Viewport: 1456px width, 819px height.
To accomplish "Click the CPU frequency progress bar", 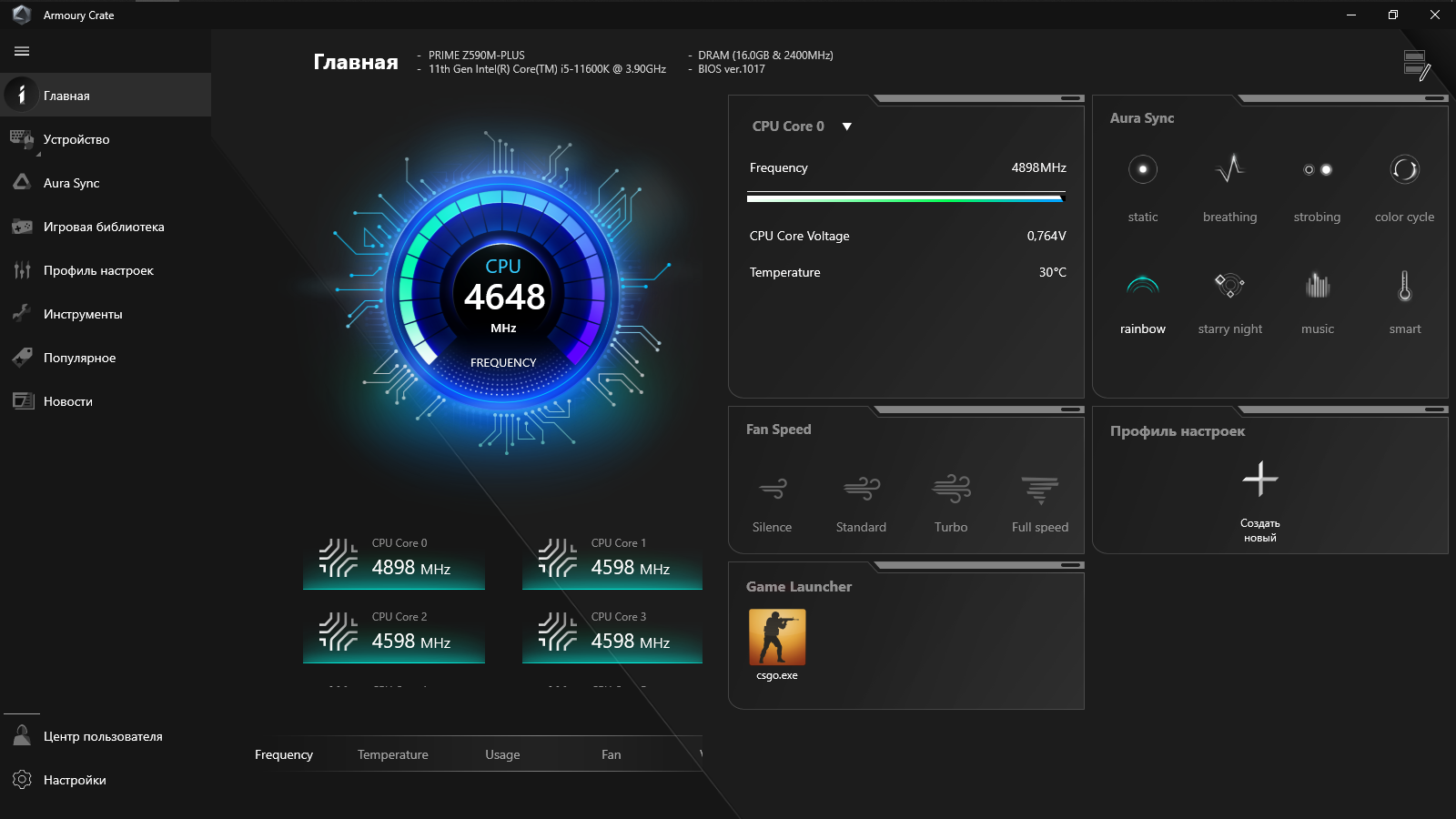I will coord(905,197).
